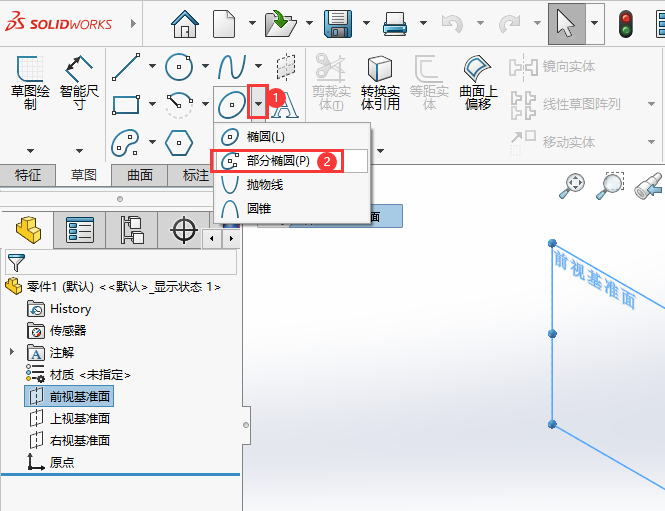Click the 线性草图阵列 button

(x=565, y=104)
